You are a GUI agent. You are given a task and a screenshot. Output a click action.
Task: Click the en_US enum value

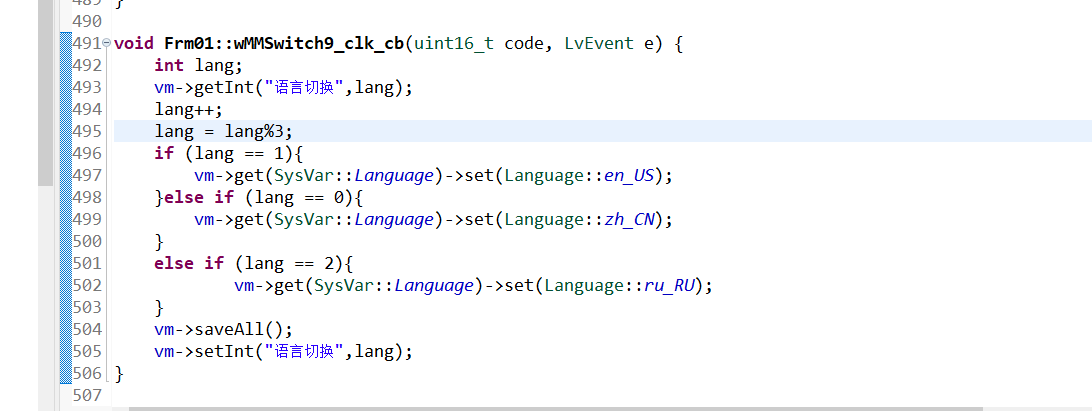[630, 176]
